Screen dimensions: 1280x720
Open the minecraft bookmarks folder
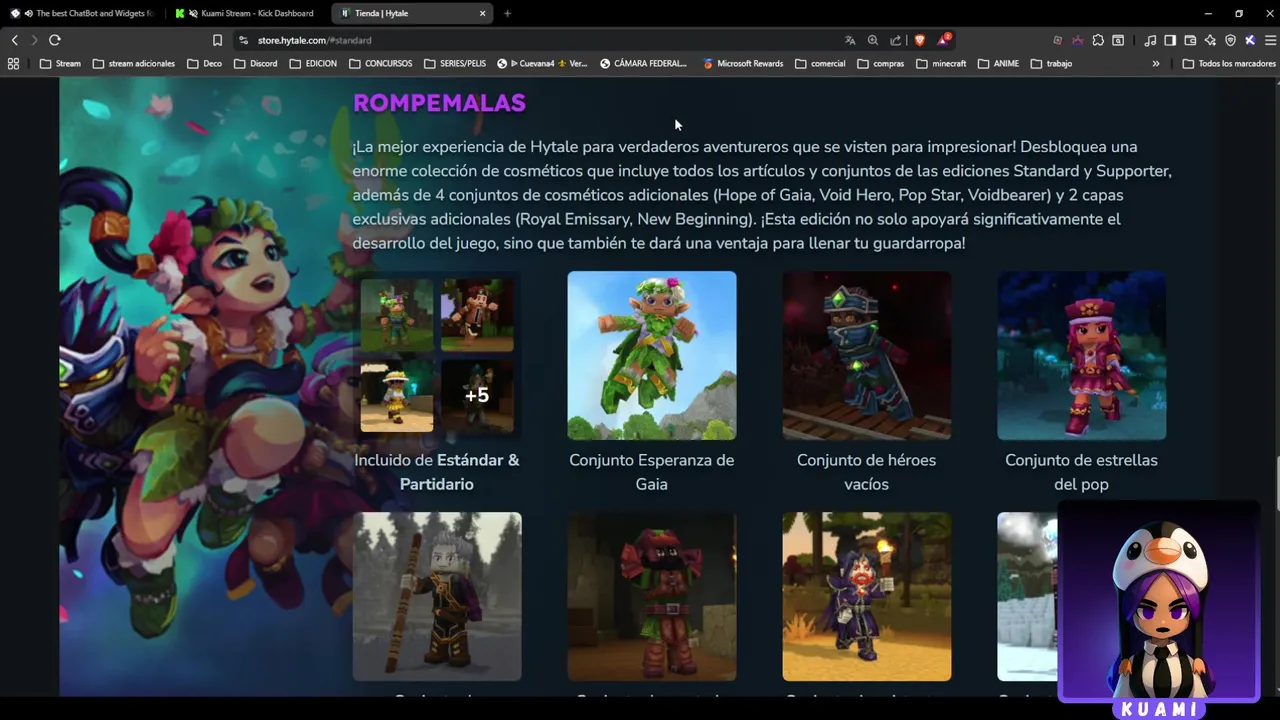tap(942, 63)
